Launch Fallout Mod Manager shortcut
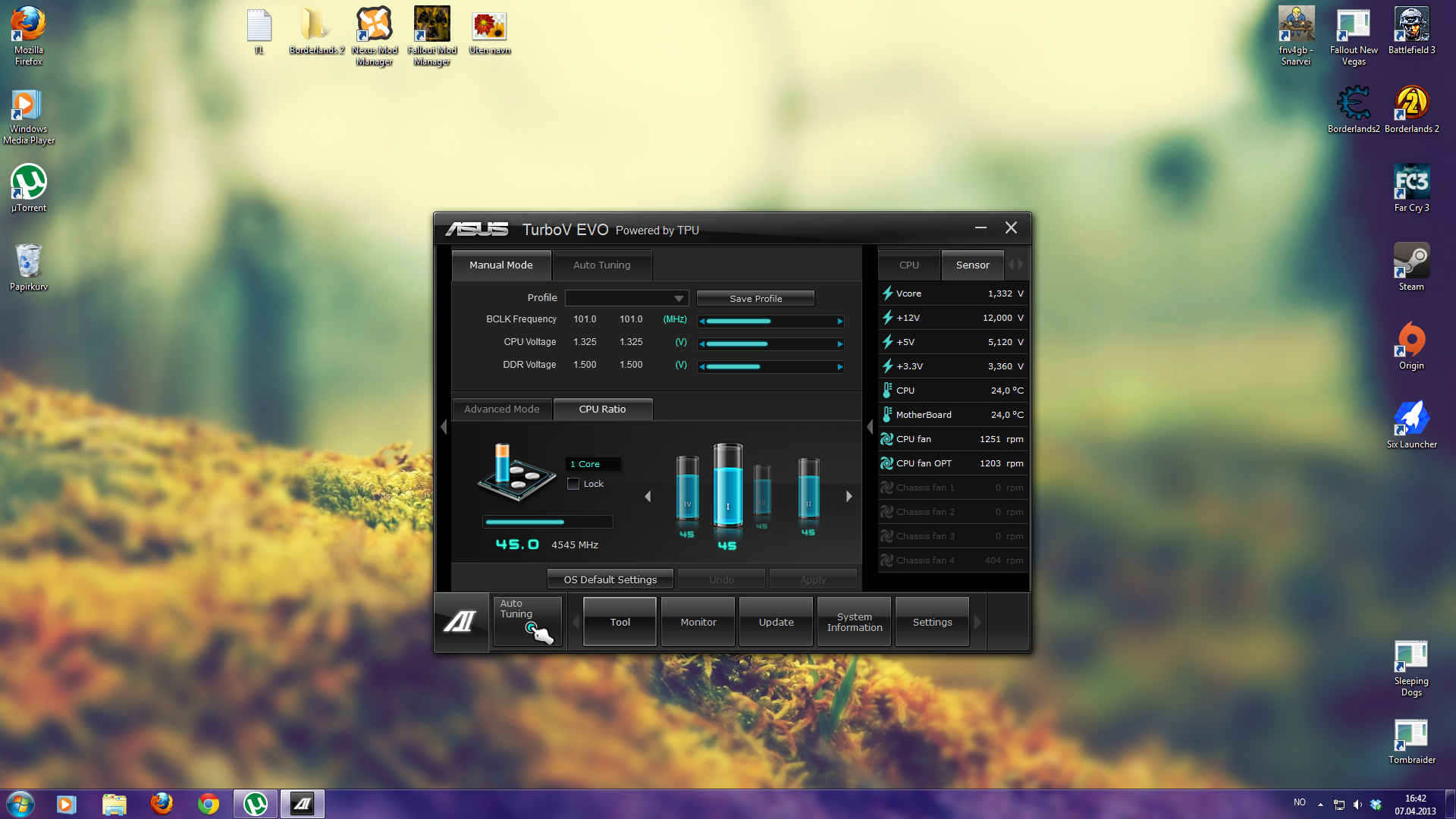Screen dimensions: 1456x819 (x=431, y=36)
